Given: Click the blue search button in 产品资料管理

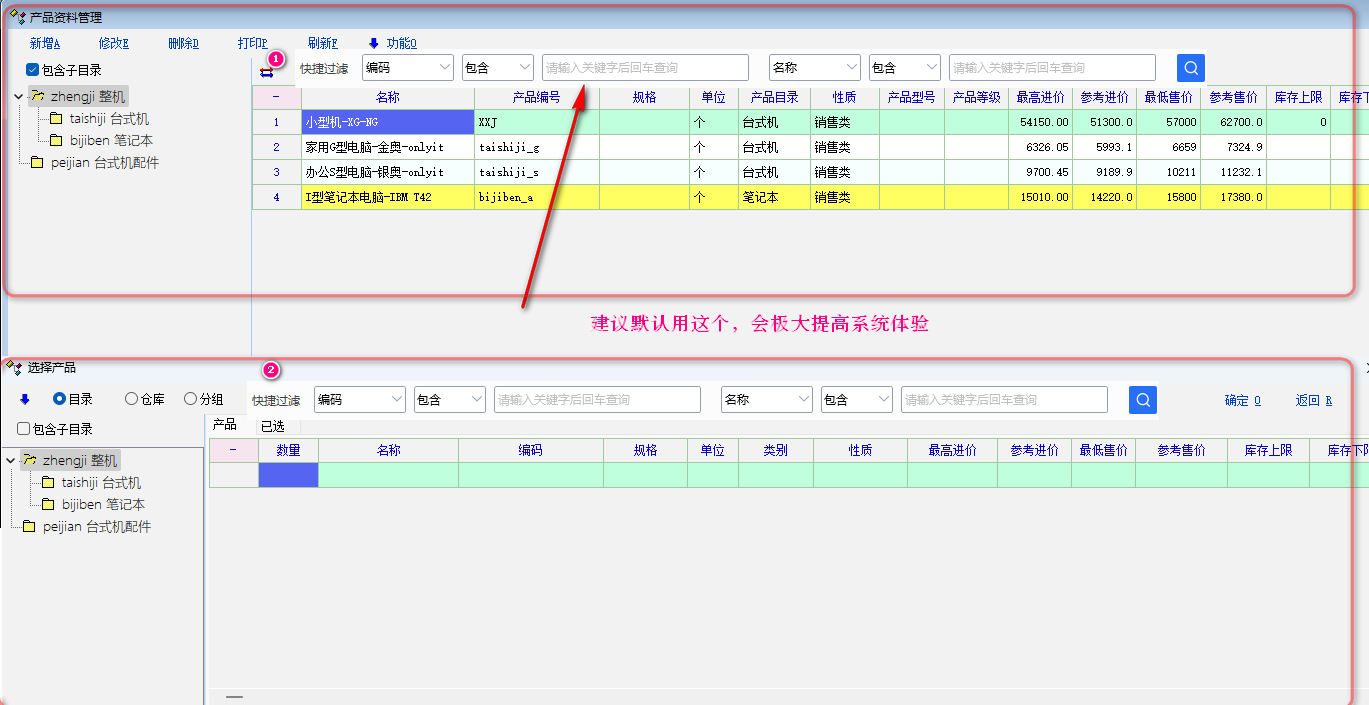Looking at the screenshot, I should click(x=1190, y=68).
